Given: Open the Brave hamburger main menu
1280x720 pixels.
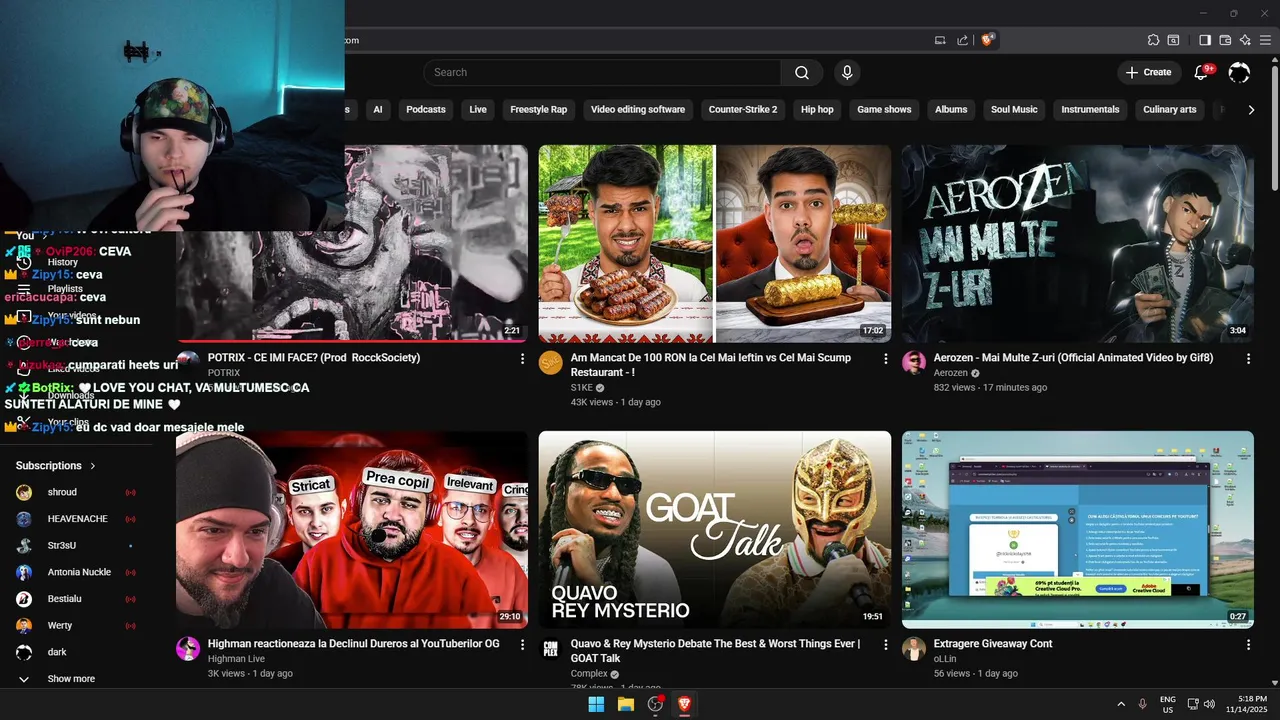Looking at the screenshot, I should point(1265,40).
